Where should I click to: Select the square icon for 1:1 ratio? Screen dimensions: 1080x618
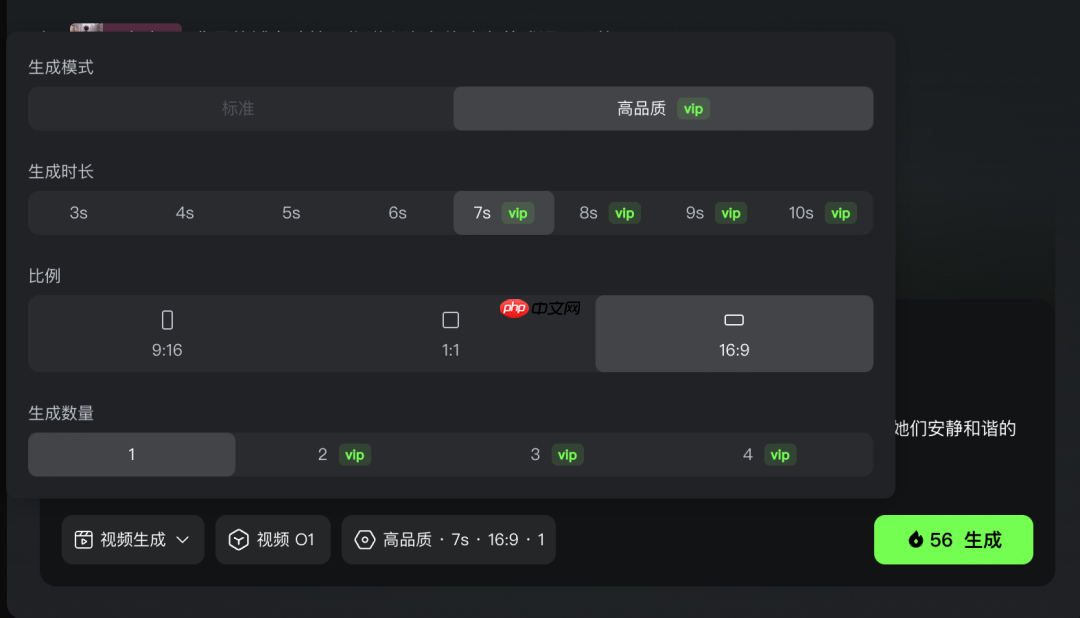click(x=450, y=320)
